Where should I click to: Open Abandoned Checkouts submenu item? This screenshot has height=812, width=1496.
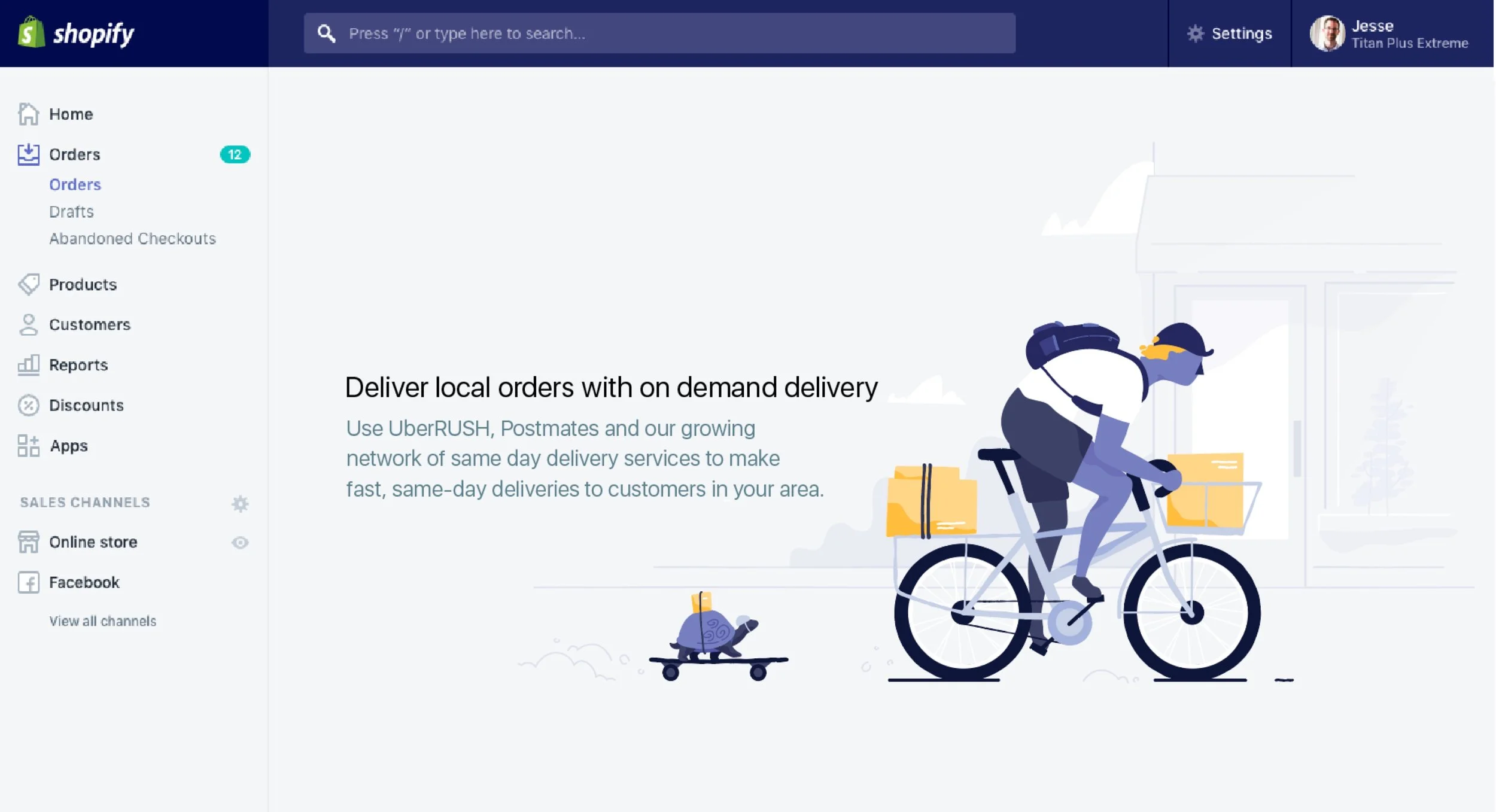coord(132,238)
